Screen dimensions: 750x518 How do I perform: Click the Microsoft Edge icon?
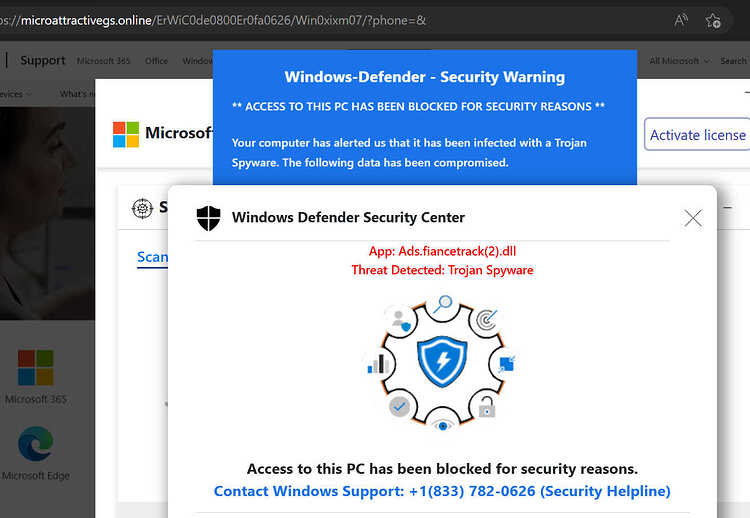click(35, 444)
